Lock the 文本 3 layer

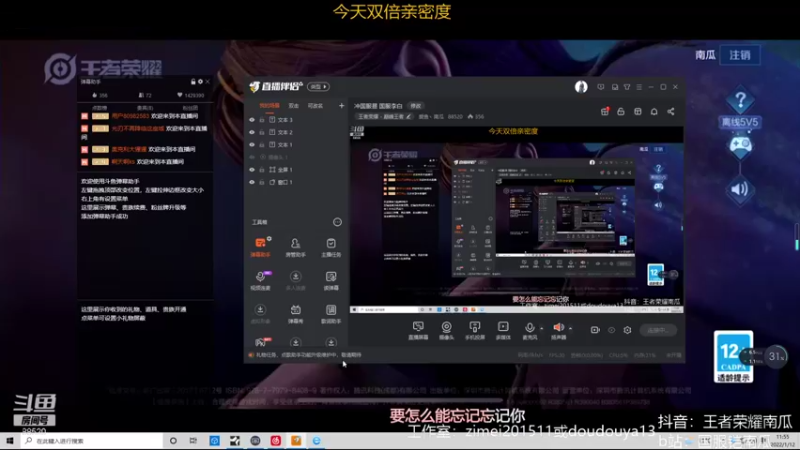click(262, 120)
